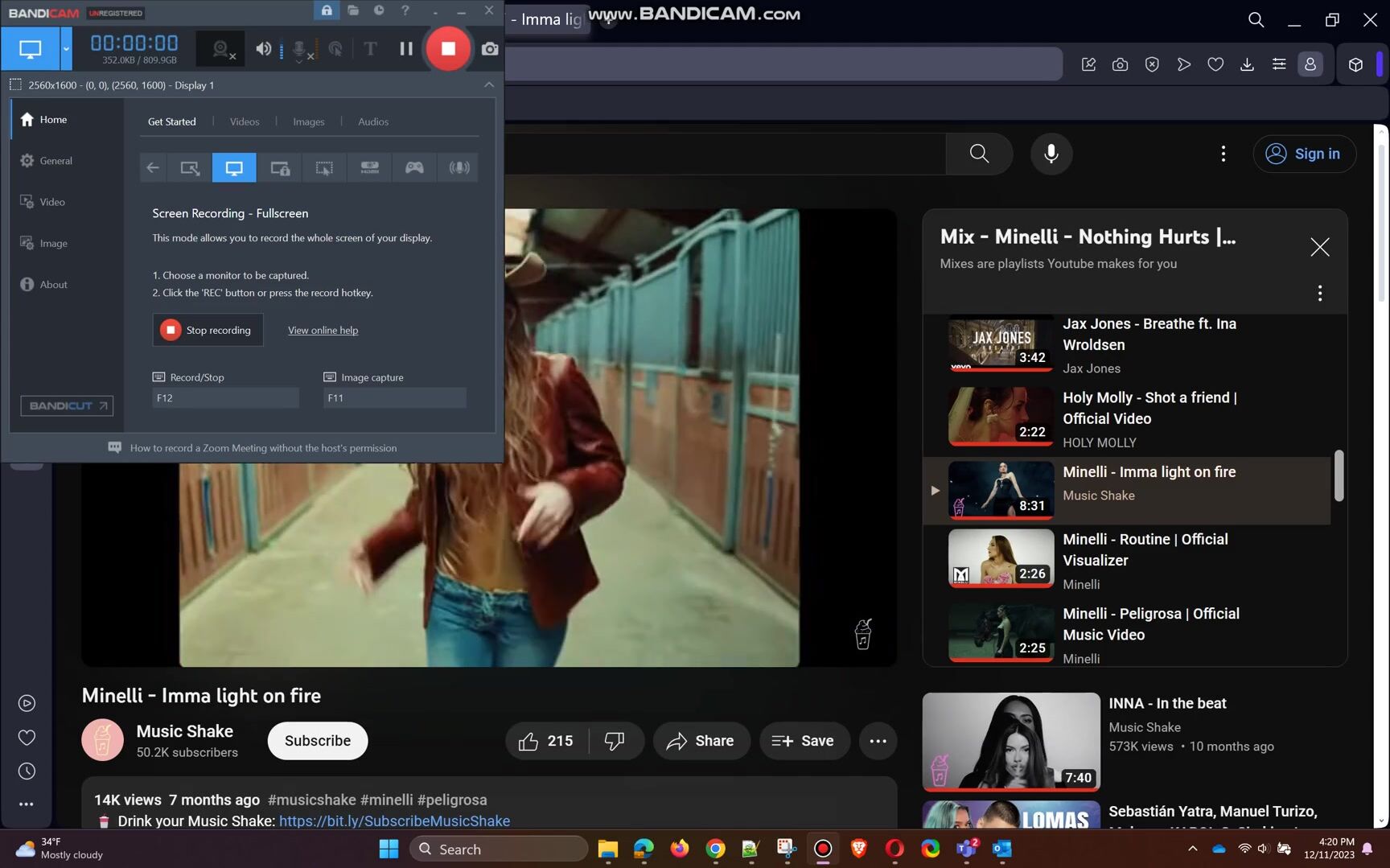Toggle speaker sound recording in Bandicam
1390x868 pixels.
[x=264, y=49]
